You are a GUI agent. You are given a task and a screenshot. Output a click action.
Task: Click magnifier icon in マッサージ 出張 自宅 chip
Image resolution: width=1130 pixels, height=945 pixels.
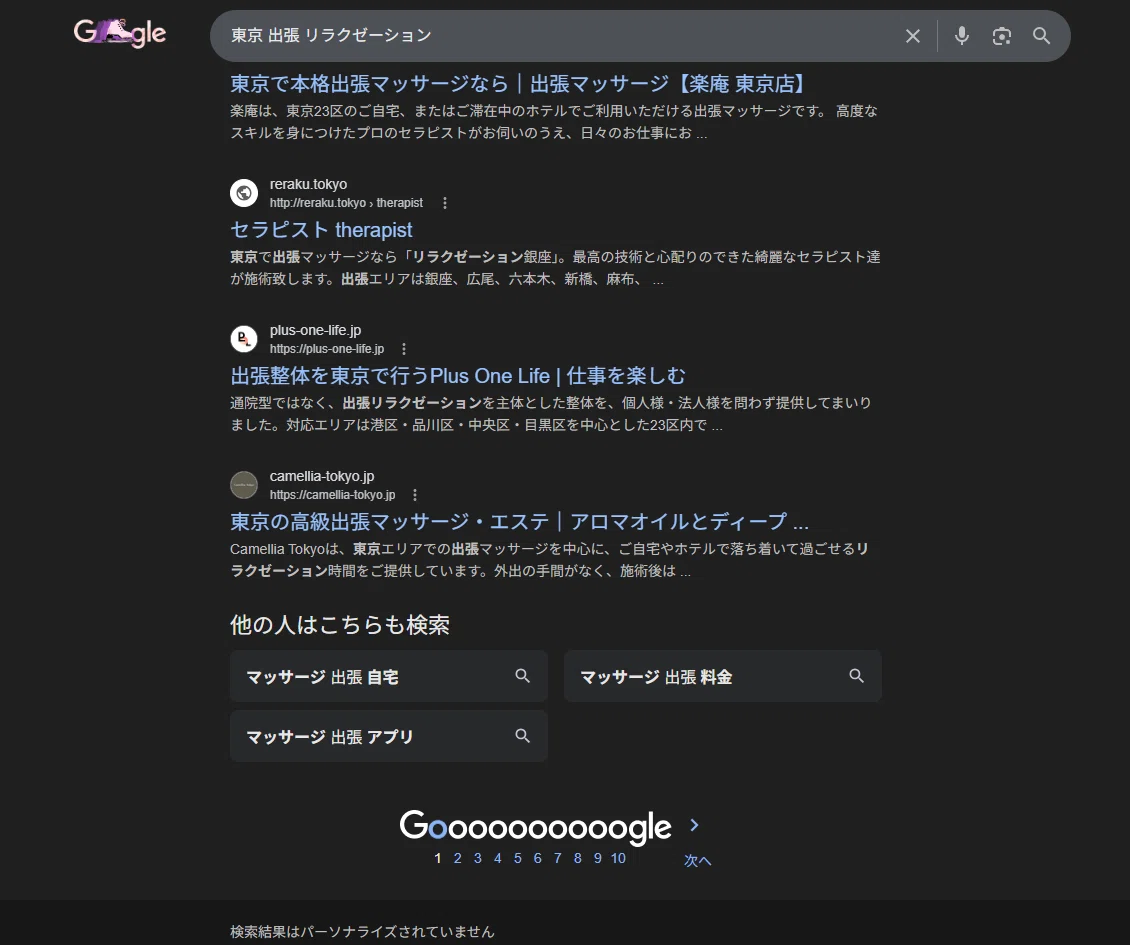tap(522, 675)
